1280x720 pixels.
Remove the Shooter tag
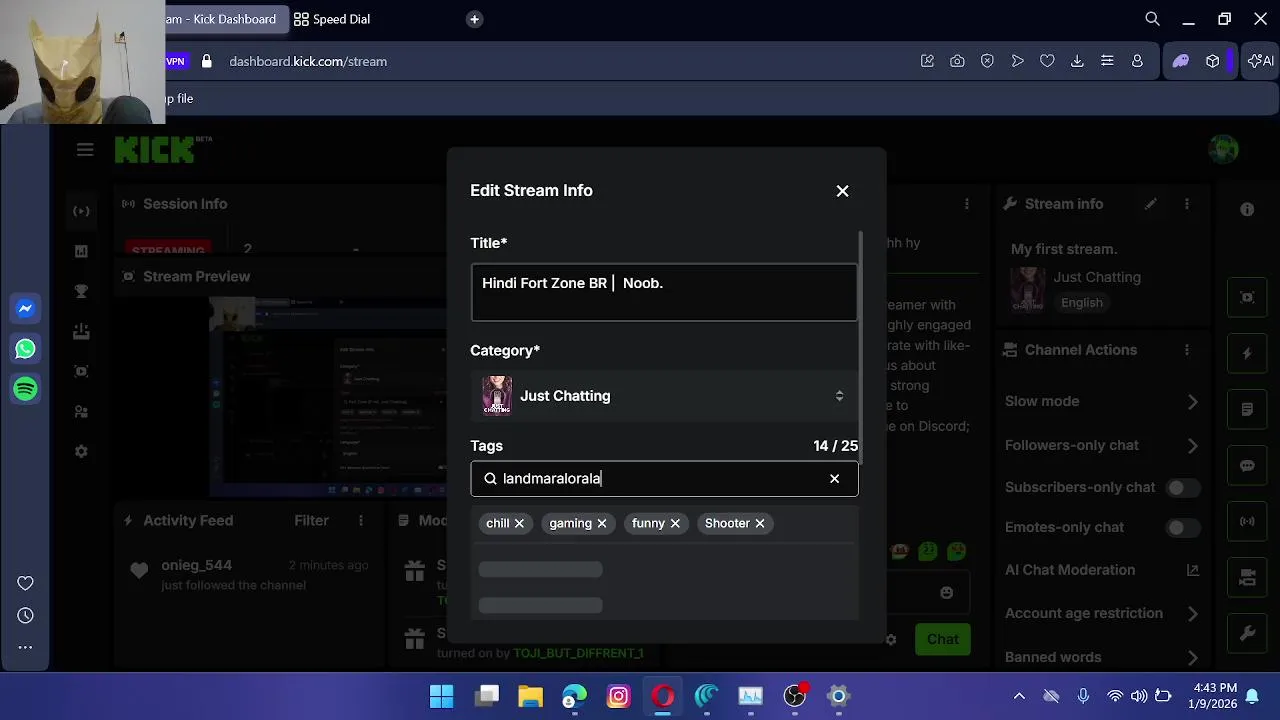point(759,523)
